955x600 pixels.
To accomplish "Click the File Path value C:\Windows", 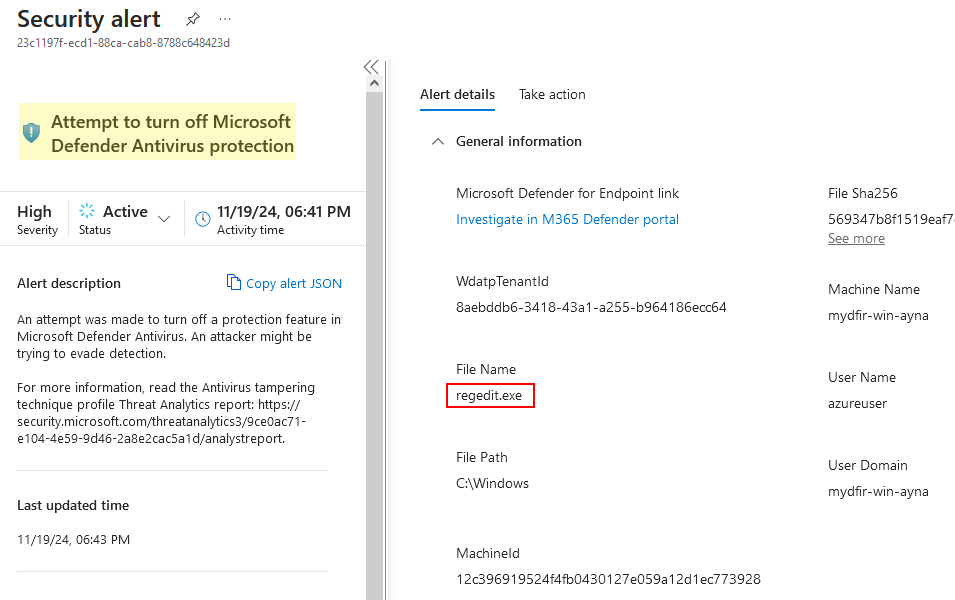I will (493, 483).
